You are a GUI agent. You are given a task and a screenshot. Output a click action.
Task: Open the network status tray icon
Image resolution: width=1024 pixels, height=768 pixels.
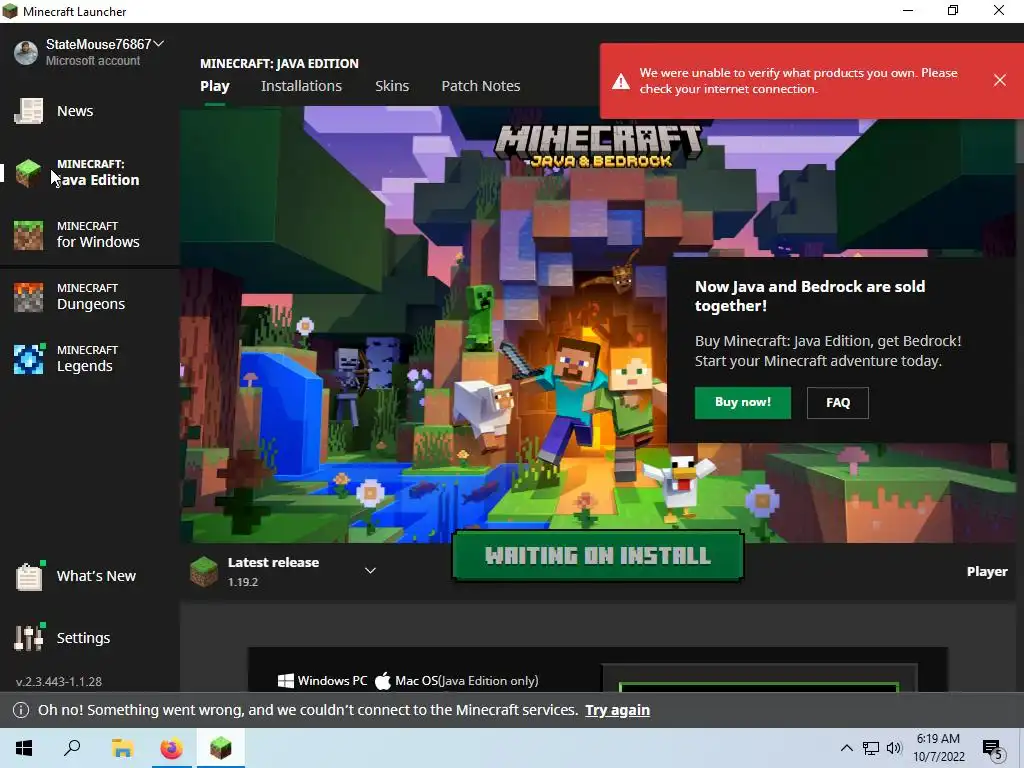[x=871, y=748]
